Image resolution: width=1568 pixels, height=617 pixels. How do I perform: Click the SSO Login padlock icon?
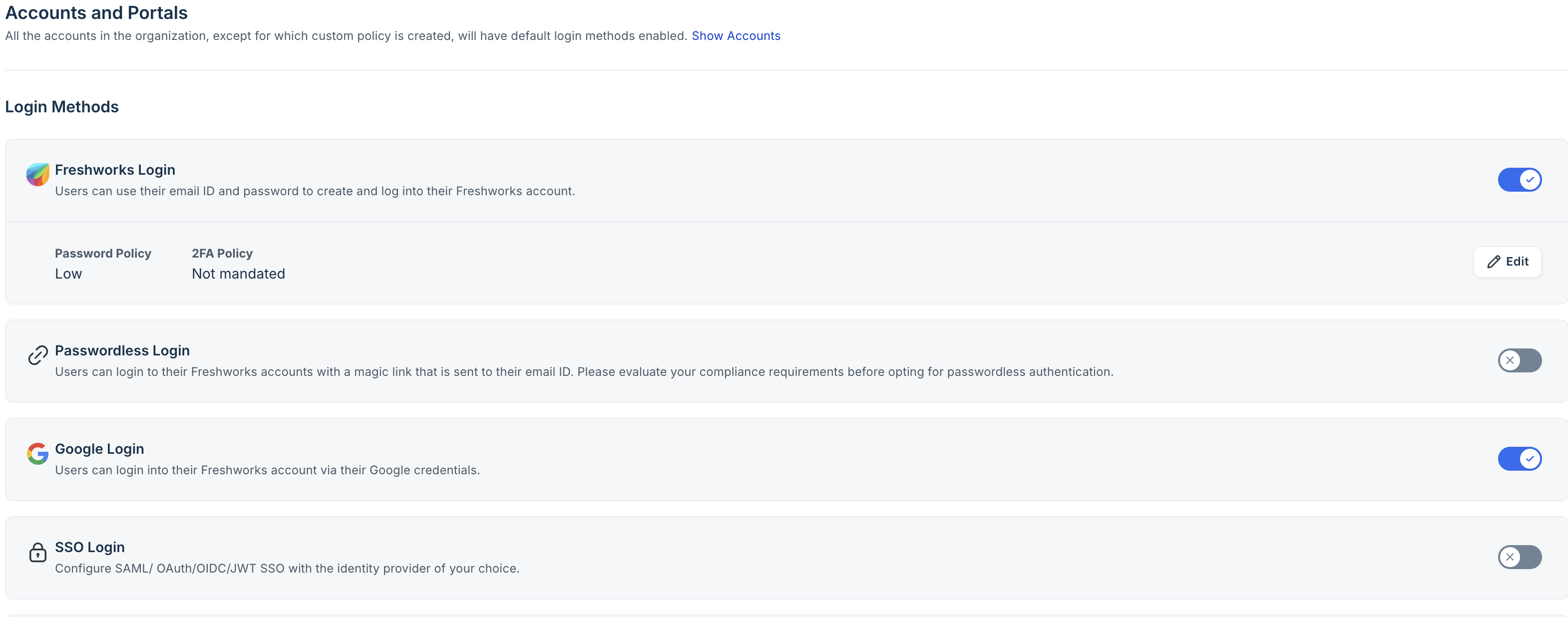click(x=37, y=552)
